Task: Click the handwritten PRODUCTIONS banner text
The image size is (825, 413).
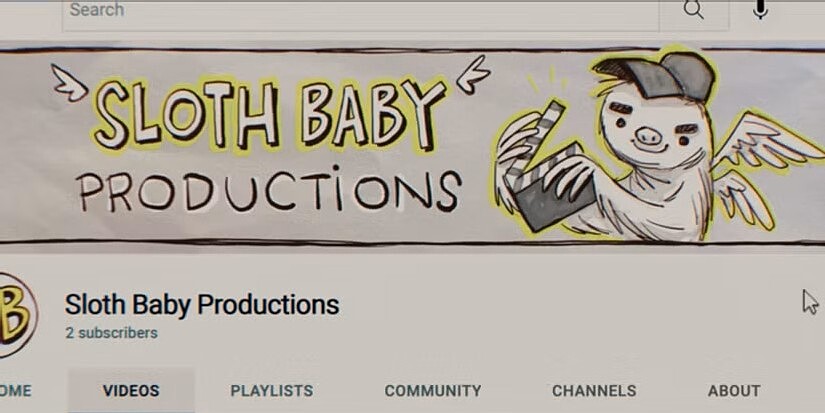Action: pos(269,190)
